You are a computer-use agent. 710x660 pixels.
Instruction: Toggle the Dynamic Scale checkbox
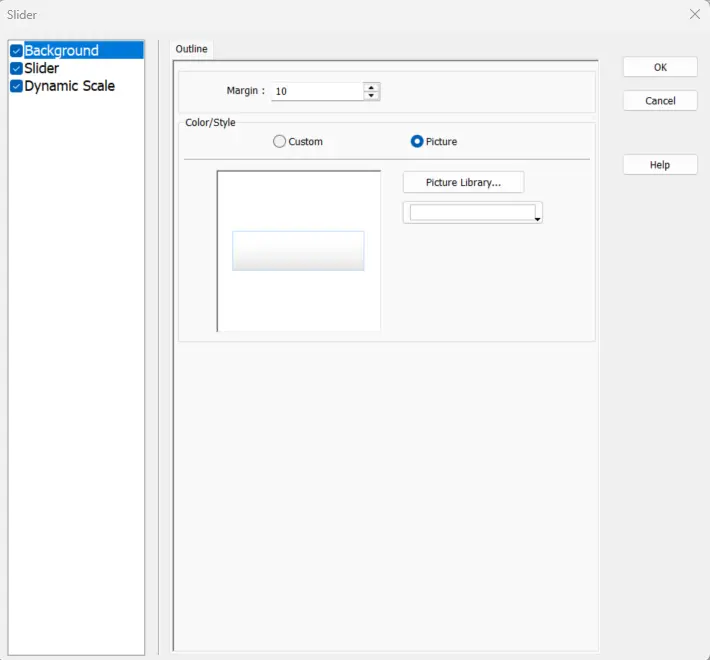point(16,86)
